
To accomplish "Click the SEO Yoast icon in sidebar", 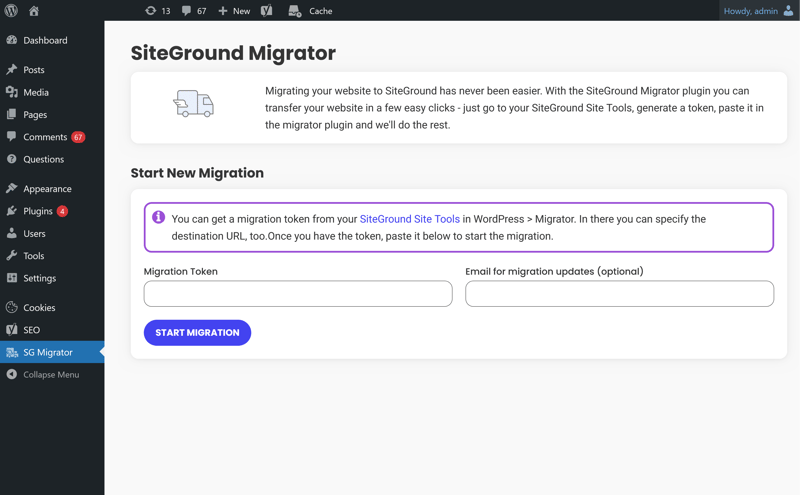I will [12, 330].
